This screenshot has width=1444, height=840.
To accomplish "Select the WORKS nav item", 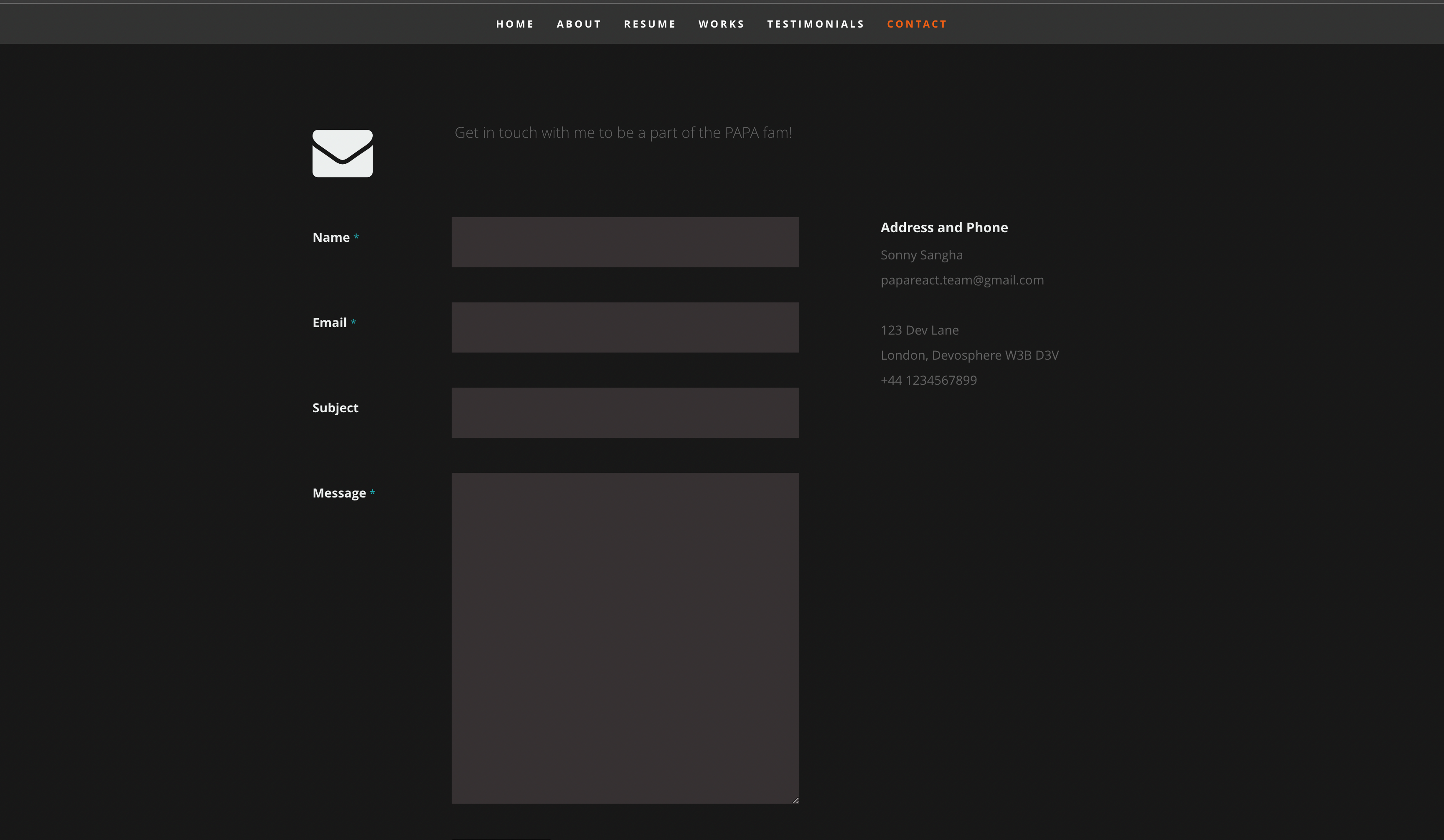I will [721, 24].
